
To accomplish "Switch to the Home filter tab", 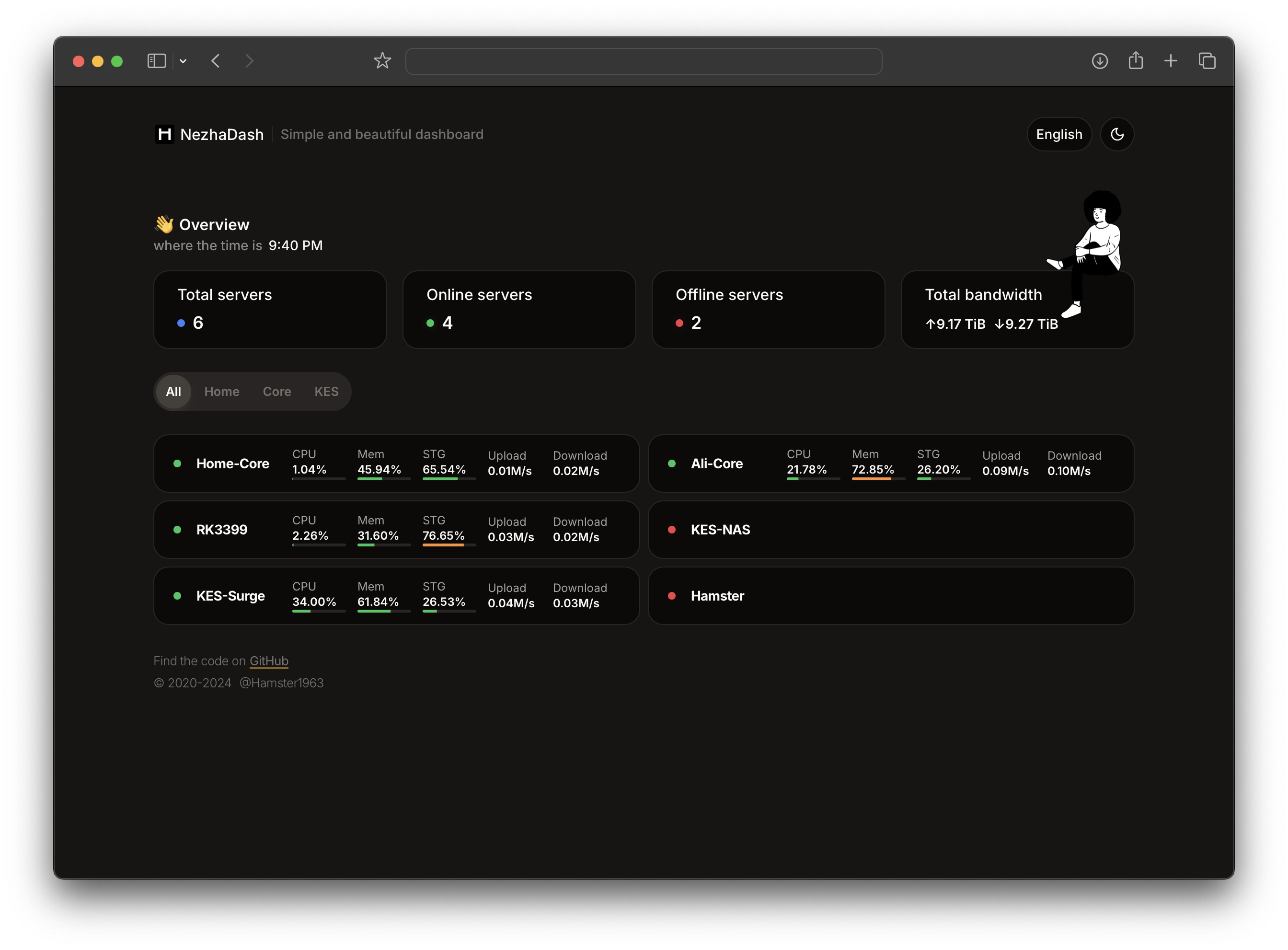I will [x=222, y=392].
